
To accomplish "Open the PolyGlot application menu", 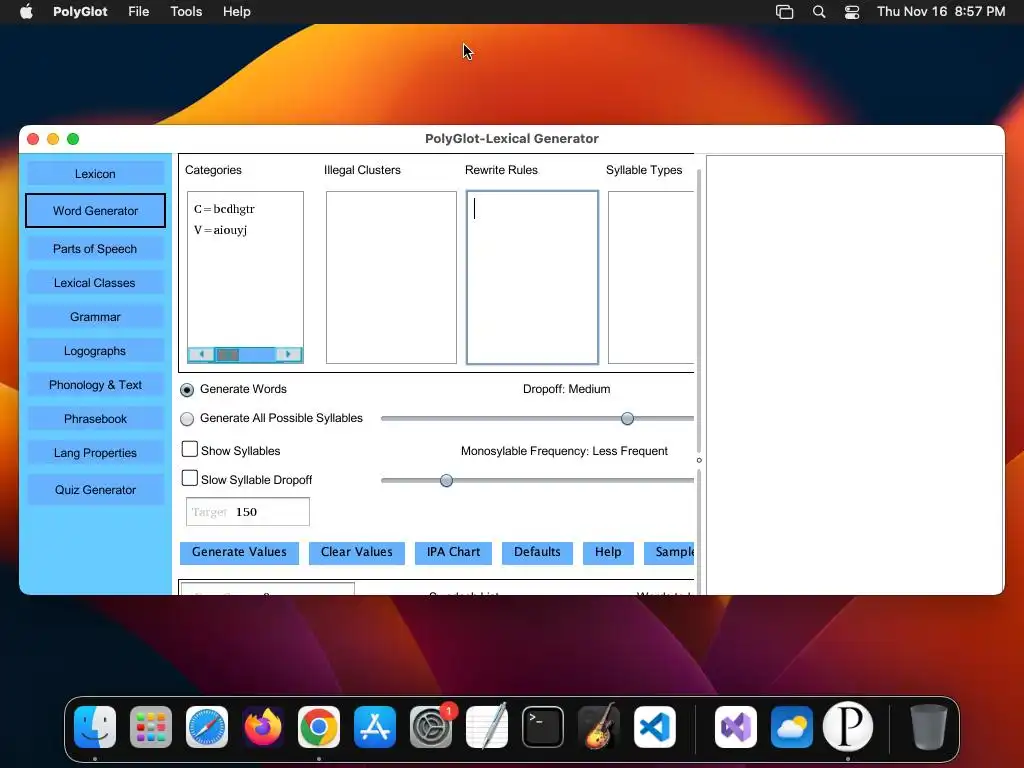I will click(80, 12).
